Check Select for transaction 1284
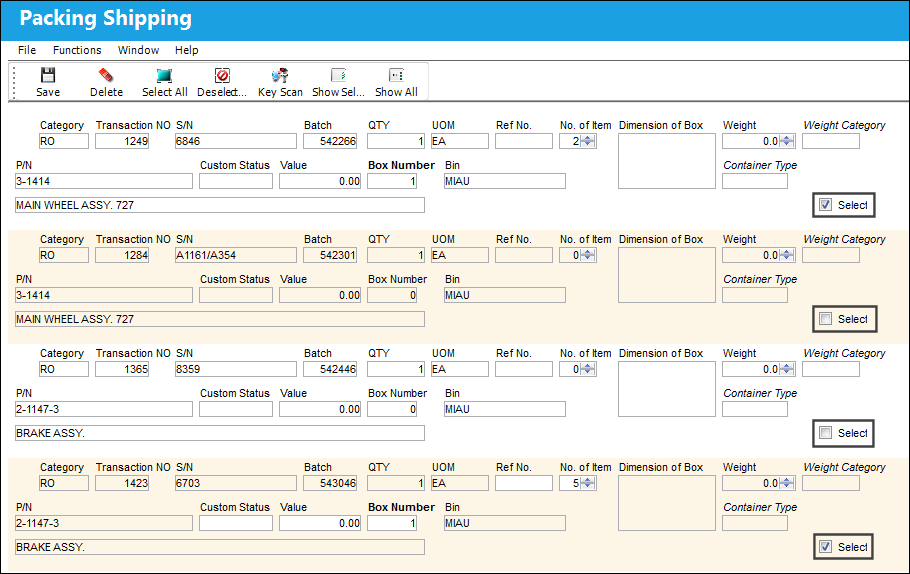Image resolution: width=910 pixels, height=574 pixels. [825, 319]
